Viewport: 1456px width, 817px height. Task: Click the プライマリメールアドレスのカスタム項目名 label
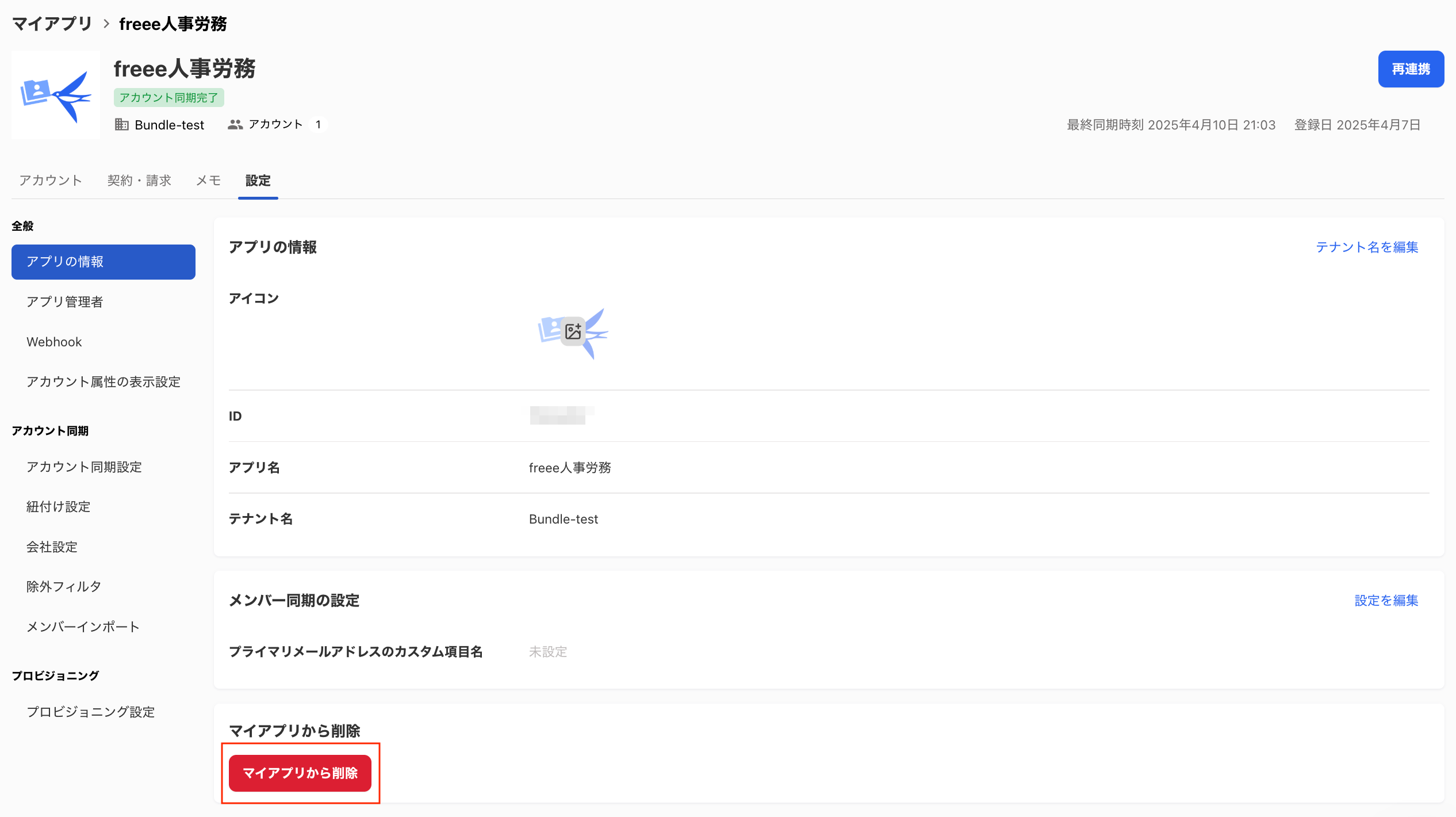(356, 652)
